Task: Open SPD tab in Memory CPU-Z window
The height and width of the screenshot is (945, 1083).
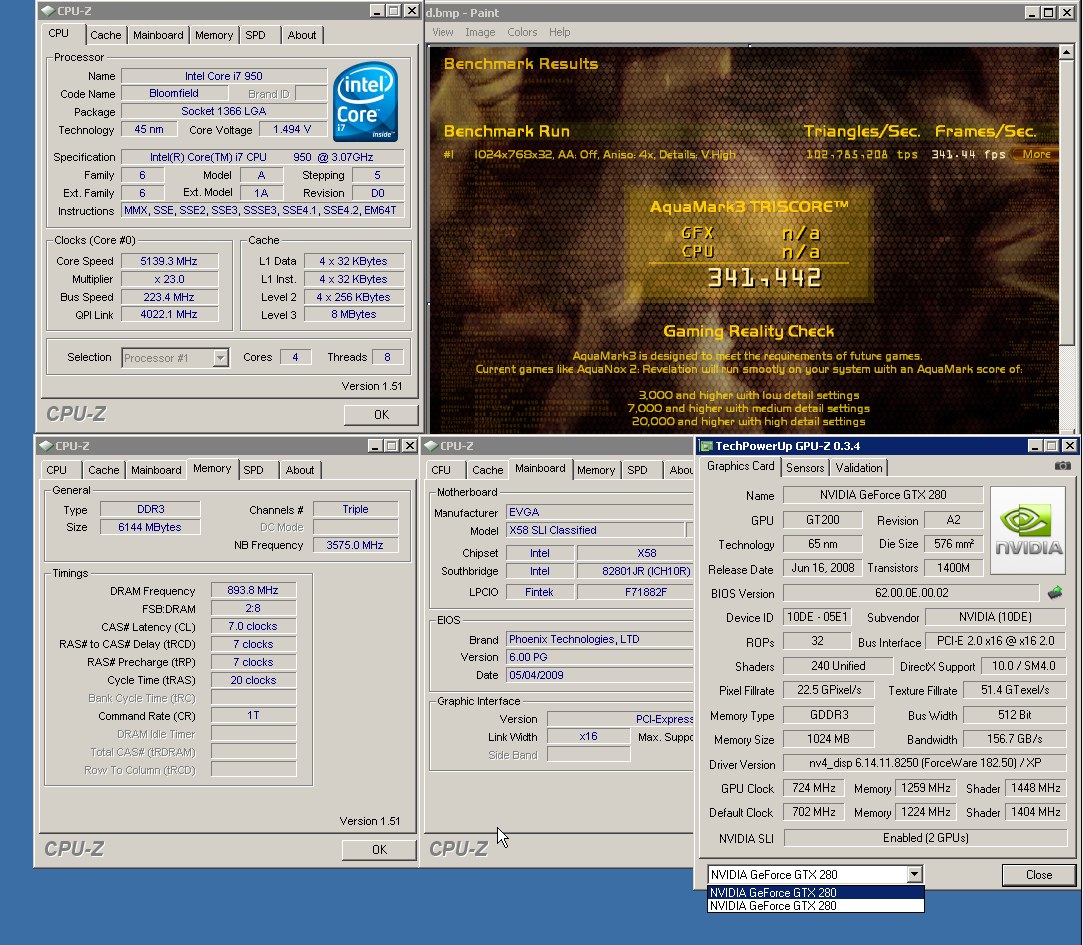Action: coord(253,470)
